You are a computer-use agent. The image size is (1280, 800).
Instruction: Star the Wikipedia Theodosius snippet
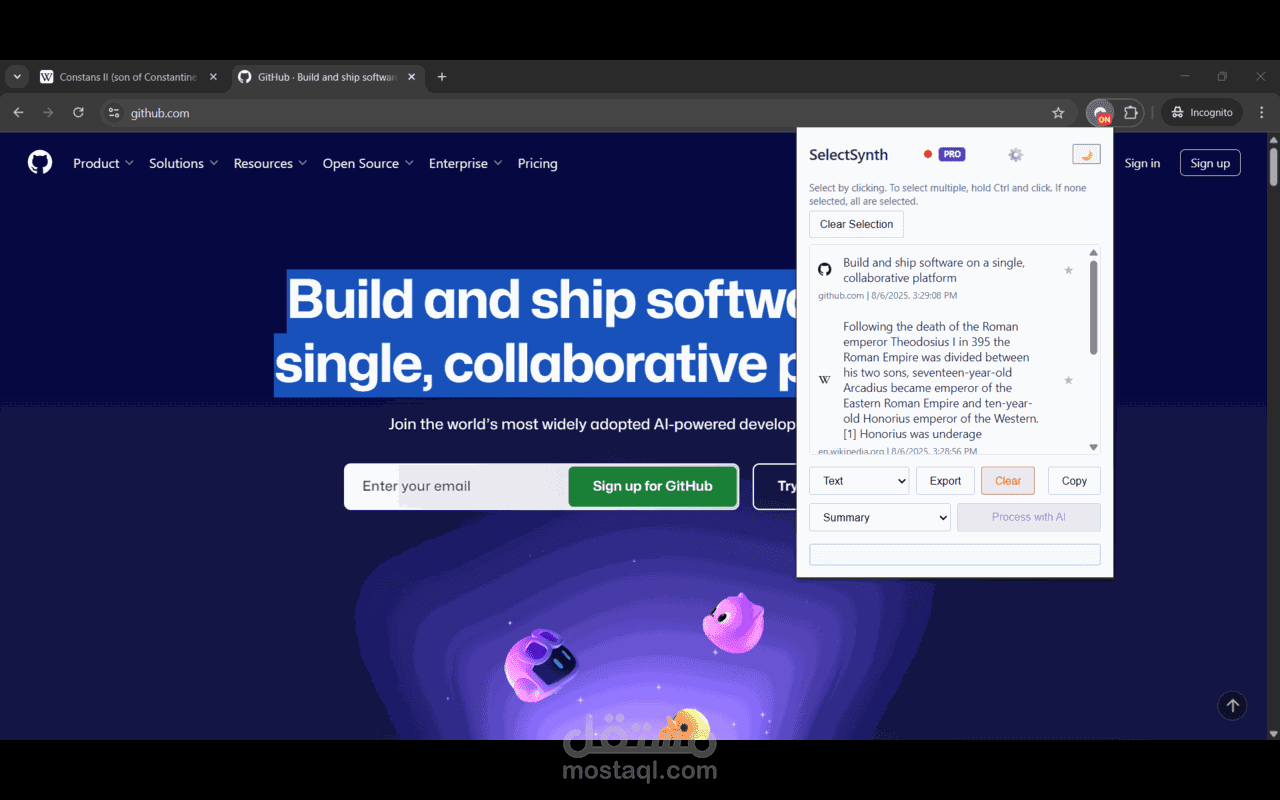pyautogui.click(x=1068, y=380)
